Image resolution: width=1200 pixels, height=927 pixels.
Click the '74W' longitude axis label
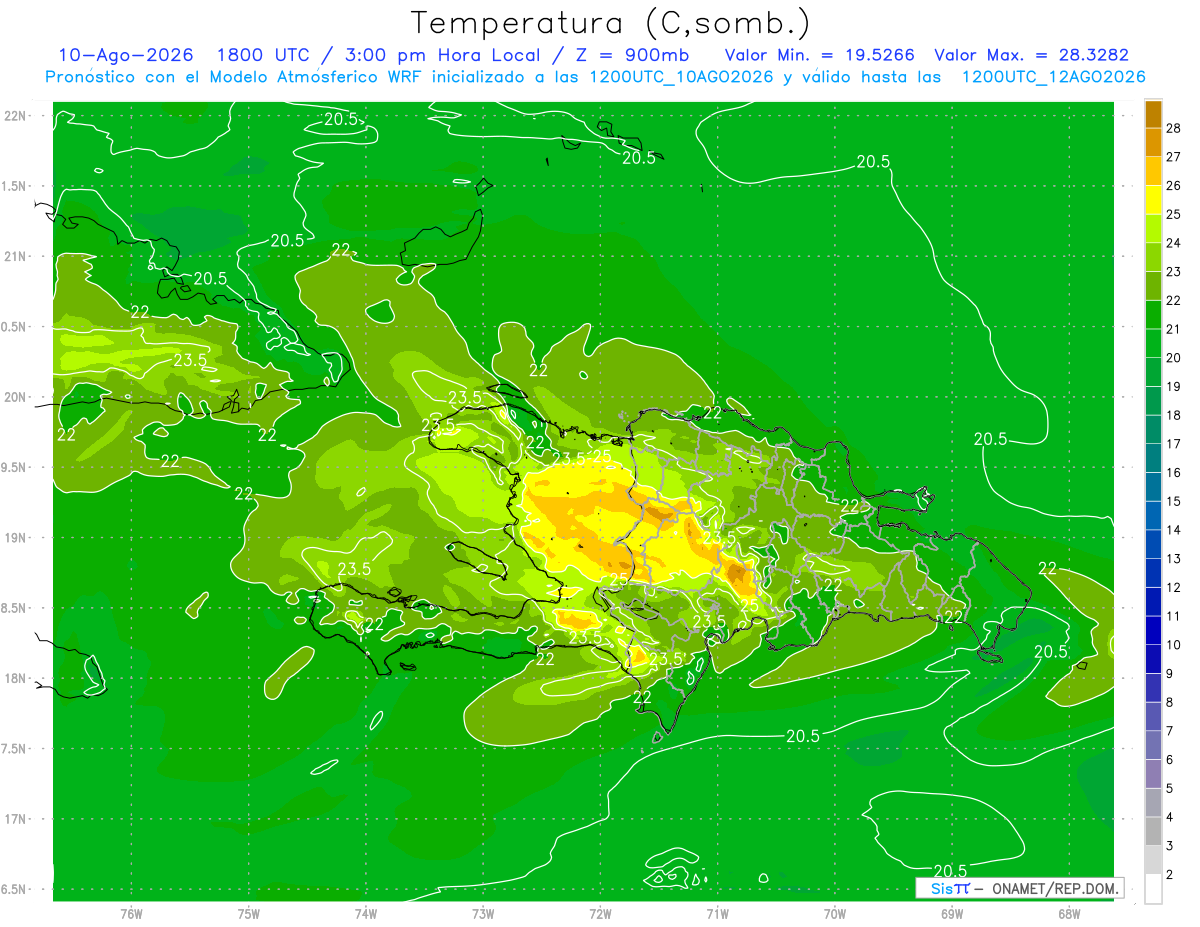(x=365, y=914)
